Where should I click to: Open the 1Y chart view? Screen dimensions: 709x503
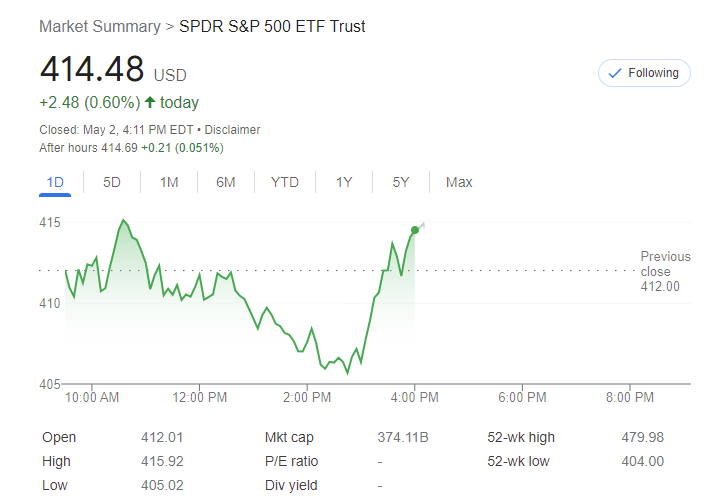[344, 182]
